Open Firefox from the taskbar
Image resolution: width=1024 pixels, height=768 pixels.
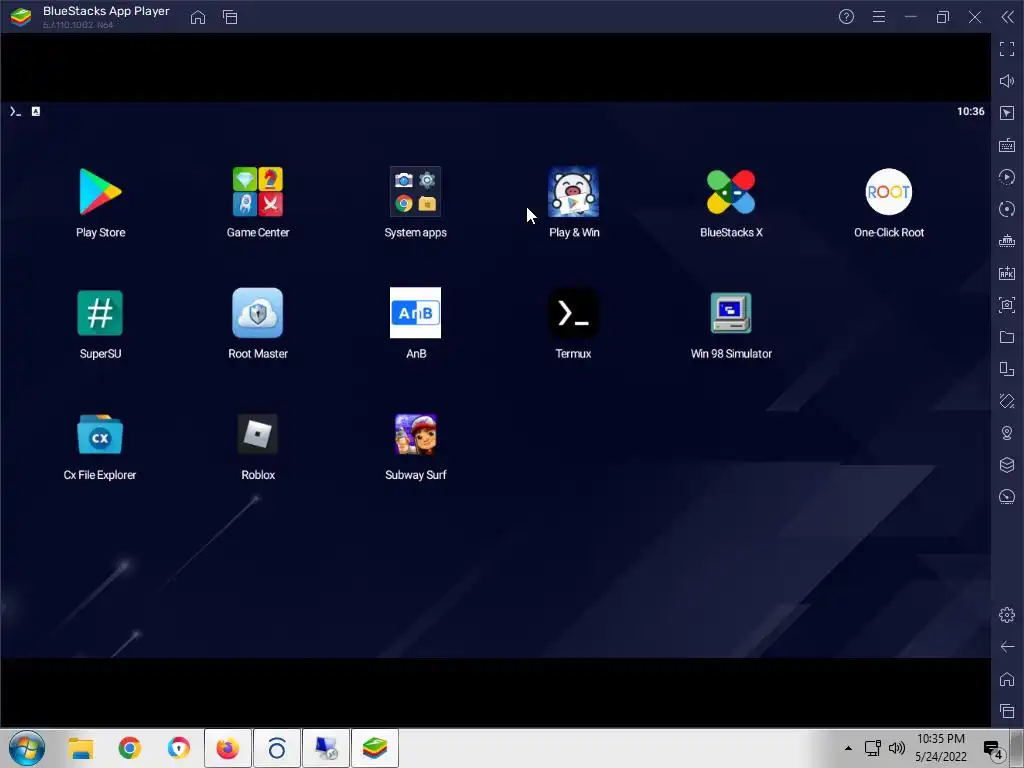[227, 748]
